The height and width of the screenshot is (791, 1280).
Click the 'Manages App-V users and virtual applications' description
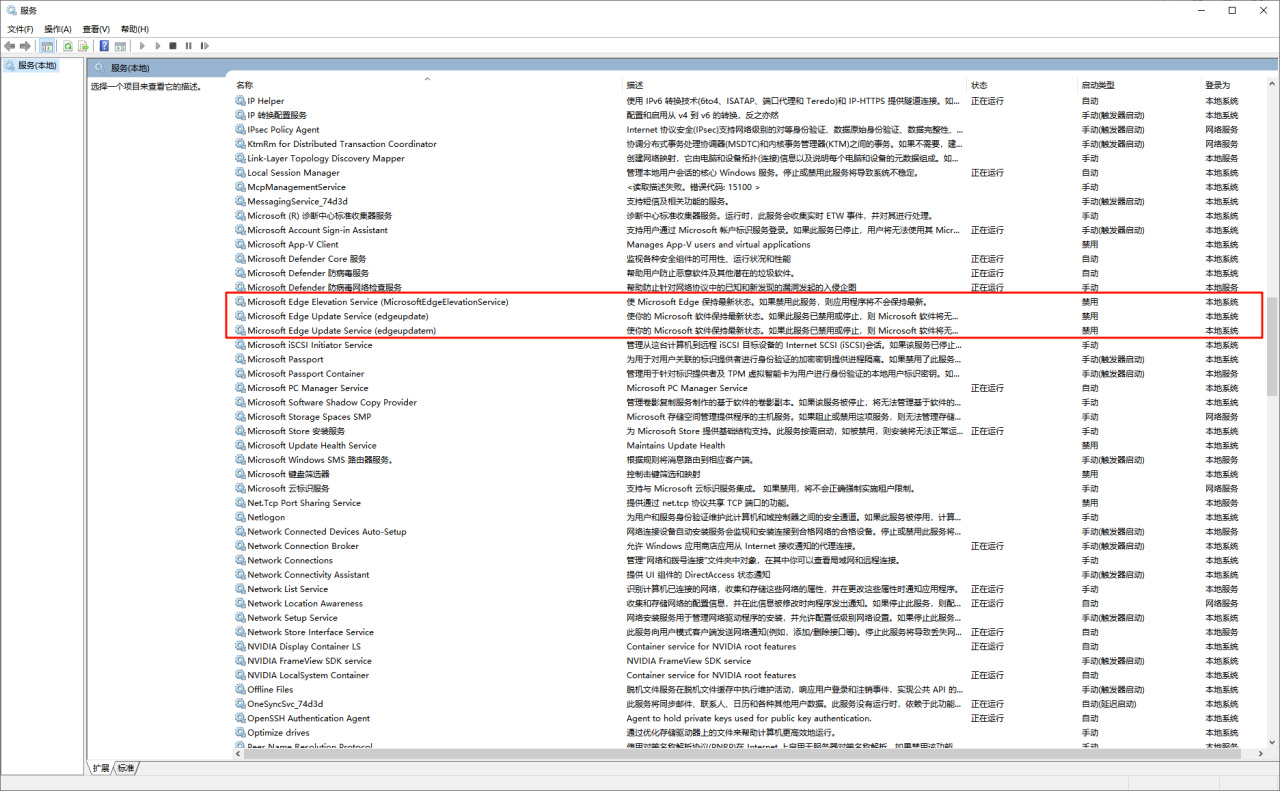[x=719, y=244]
